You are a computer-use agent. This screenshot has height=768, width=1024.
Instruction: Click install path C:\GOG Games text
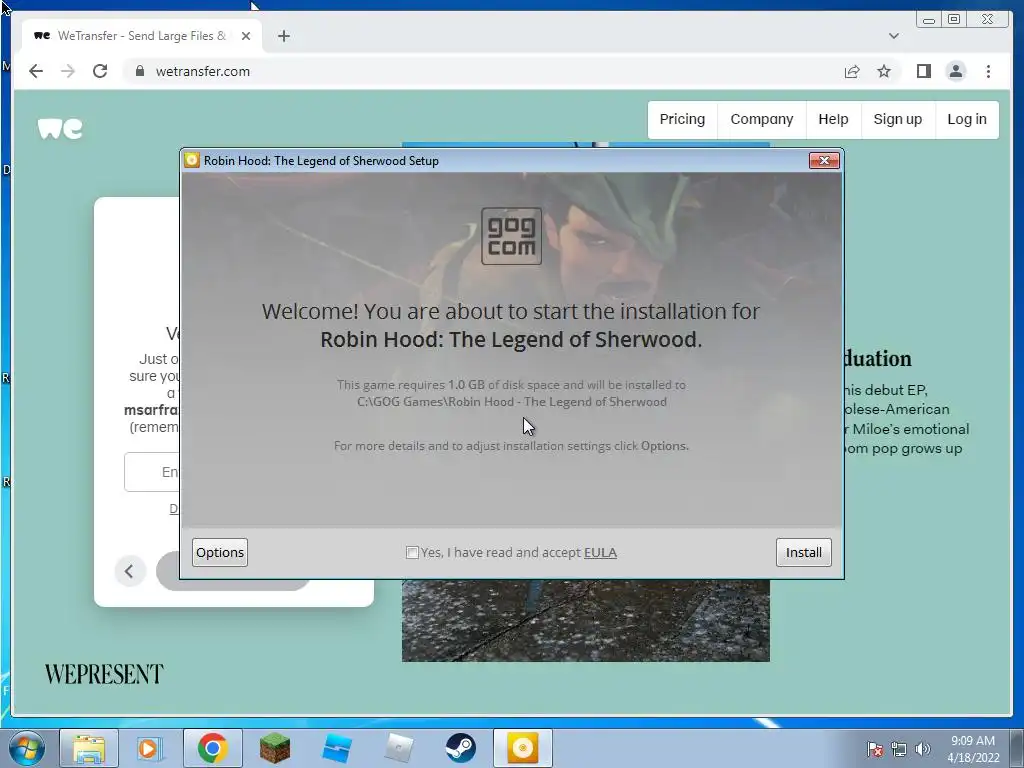click(x=511, y=402)
